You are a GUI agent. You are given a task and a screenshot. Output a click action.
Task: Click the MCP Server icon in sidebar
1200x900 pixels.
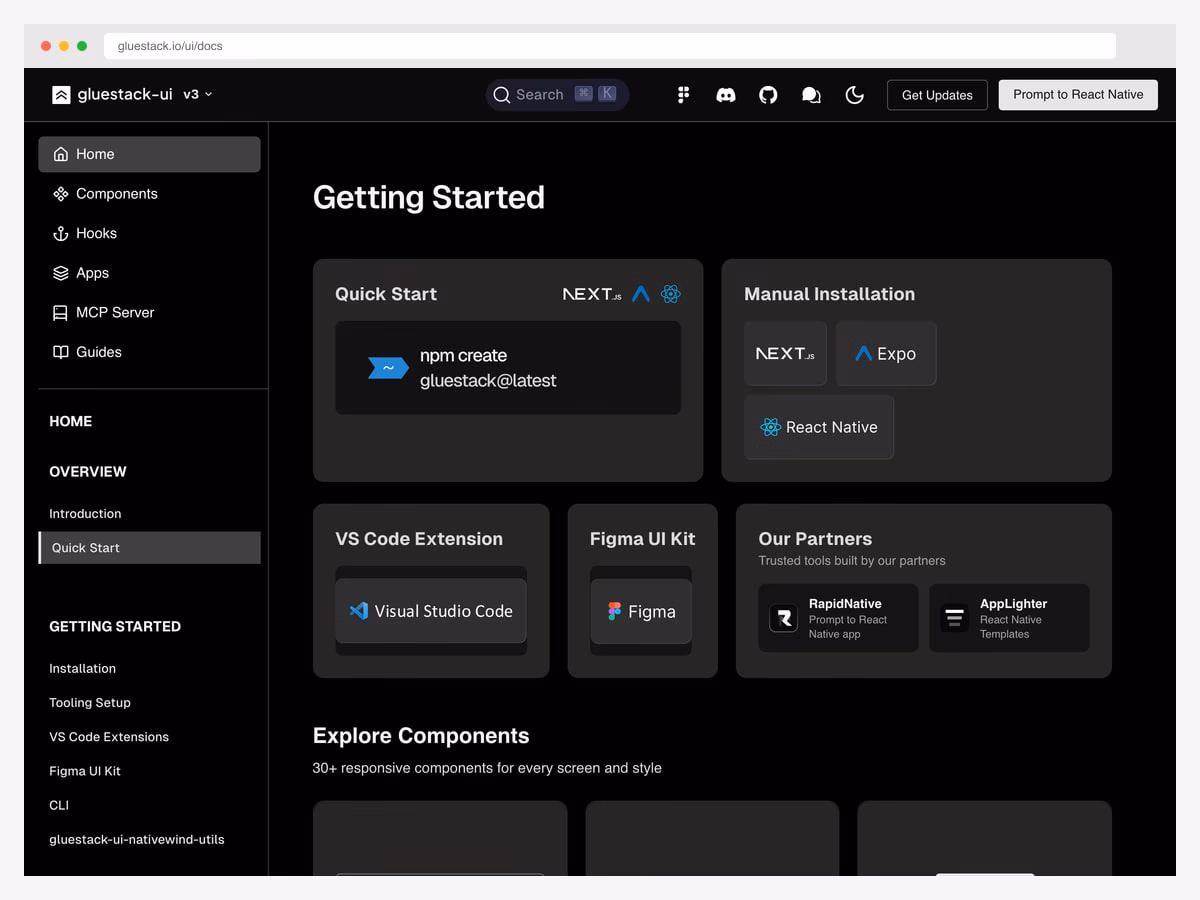coord(60,312)
